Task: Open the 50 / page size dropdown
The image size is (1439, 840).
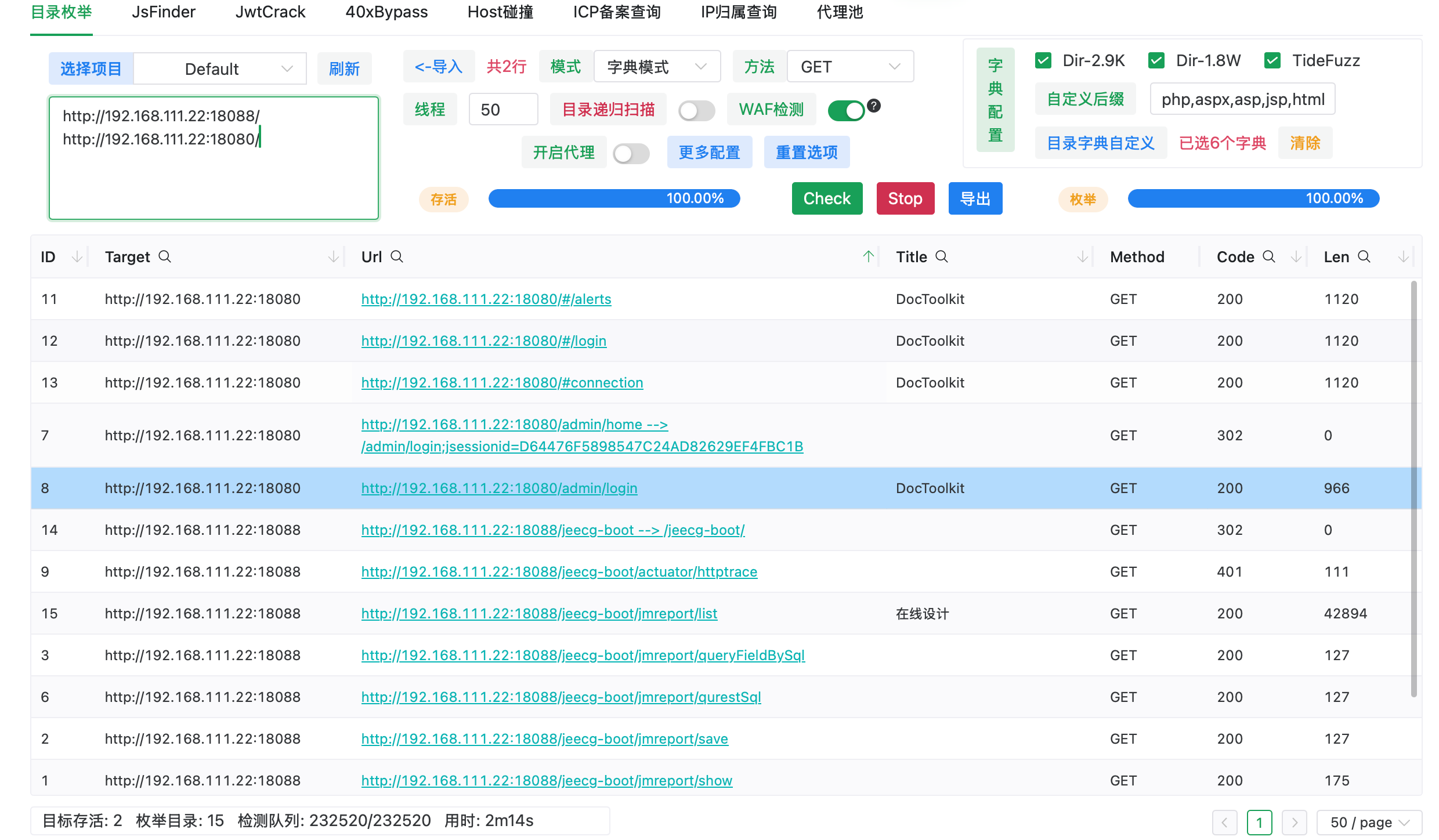Action: (x=1369, y=822)
